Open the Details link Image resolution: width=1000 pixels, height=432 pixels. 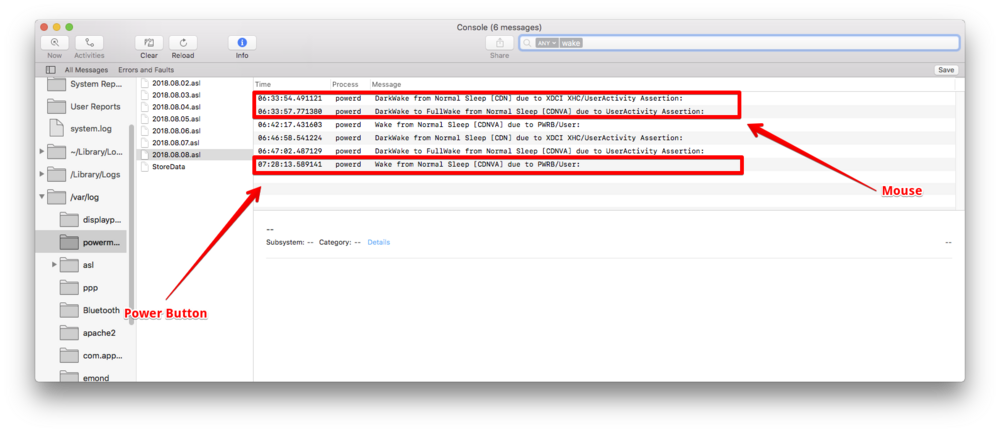(378, 242)
